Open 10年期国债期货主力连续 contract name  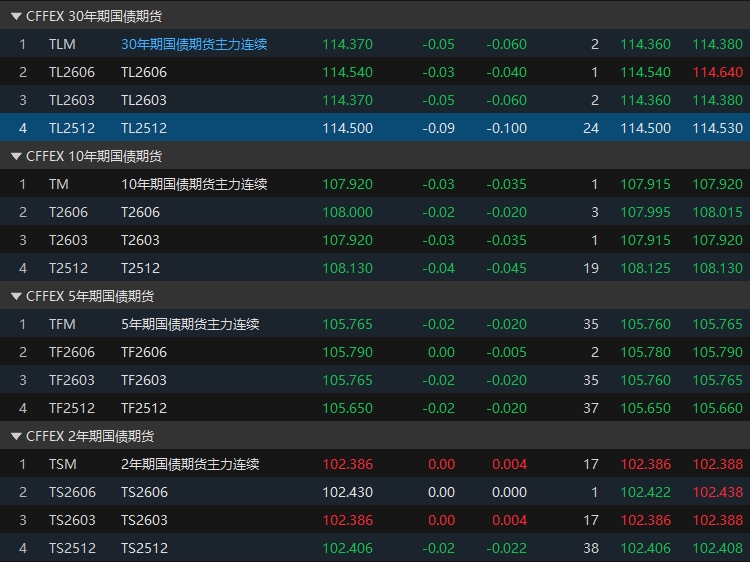click(x=194, y=184)
